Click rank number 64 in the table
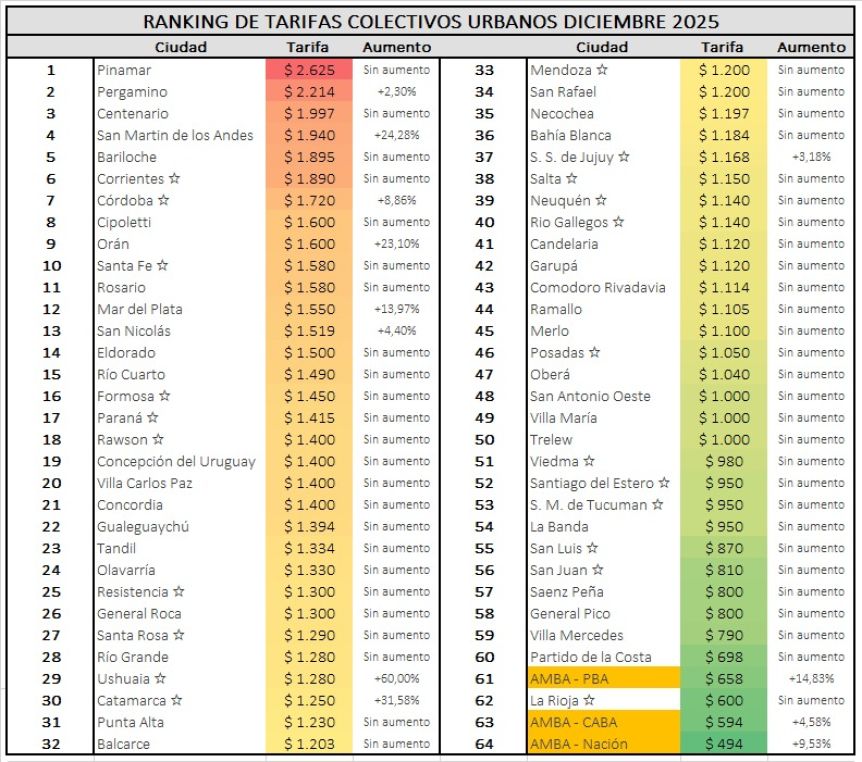Screen dimensions: 862x762 click(484, 744)
